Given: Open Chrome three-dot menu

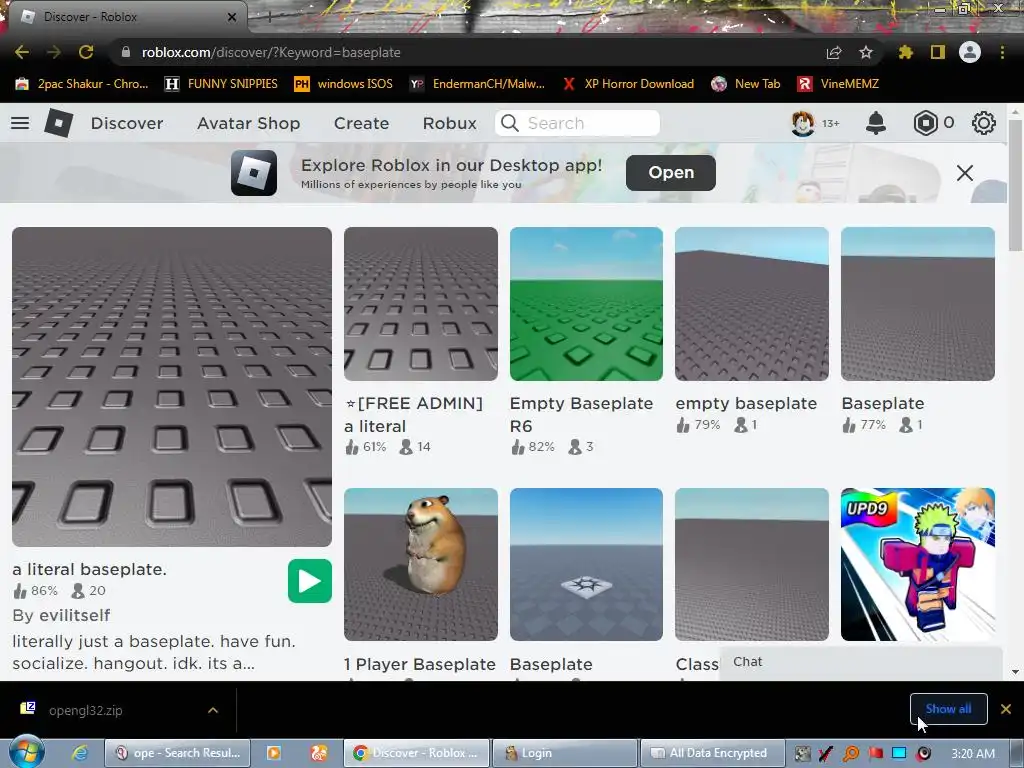Looking at the screenshot, I should (1002, 52).
